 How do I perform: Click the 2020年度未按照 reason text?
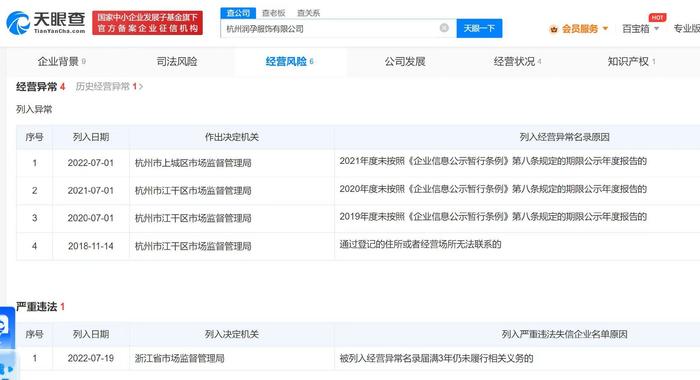[493, 189]
